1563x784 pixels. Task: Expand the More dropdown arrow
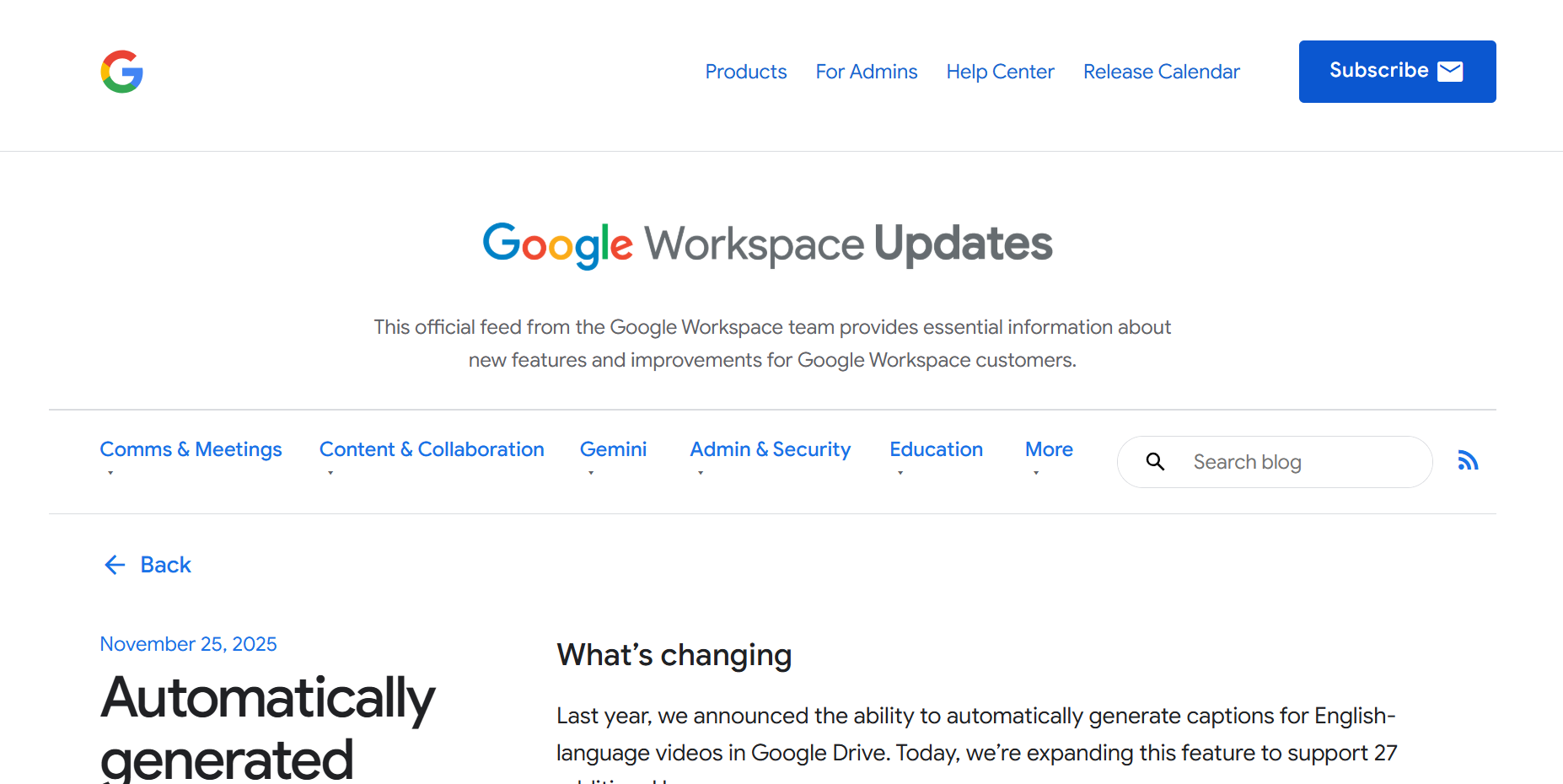(1036, 473)
